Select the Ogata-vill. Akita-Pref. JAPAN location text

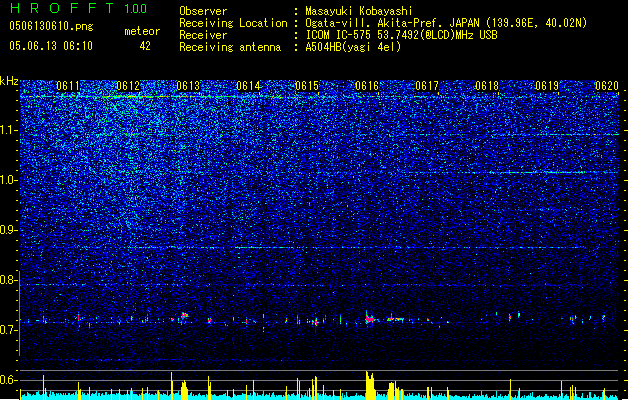tap(446, 23)
